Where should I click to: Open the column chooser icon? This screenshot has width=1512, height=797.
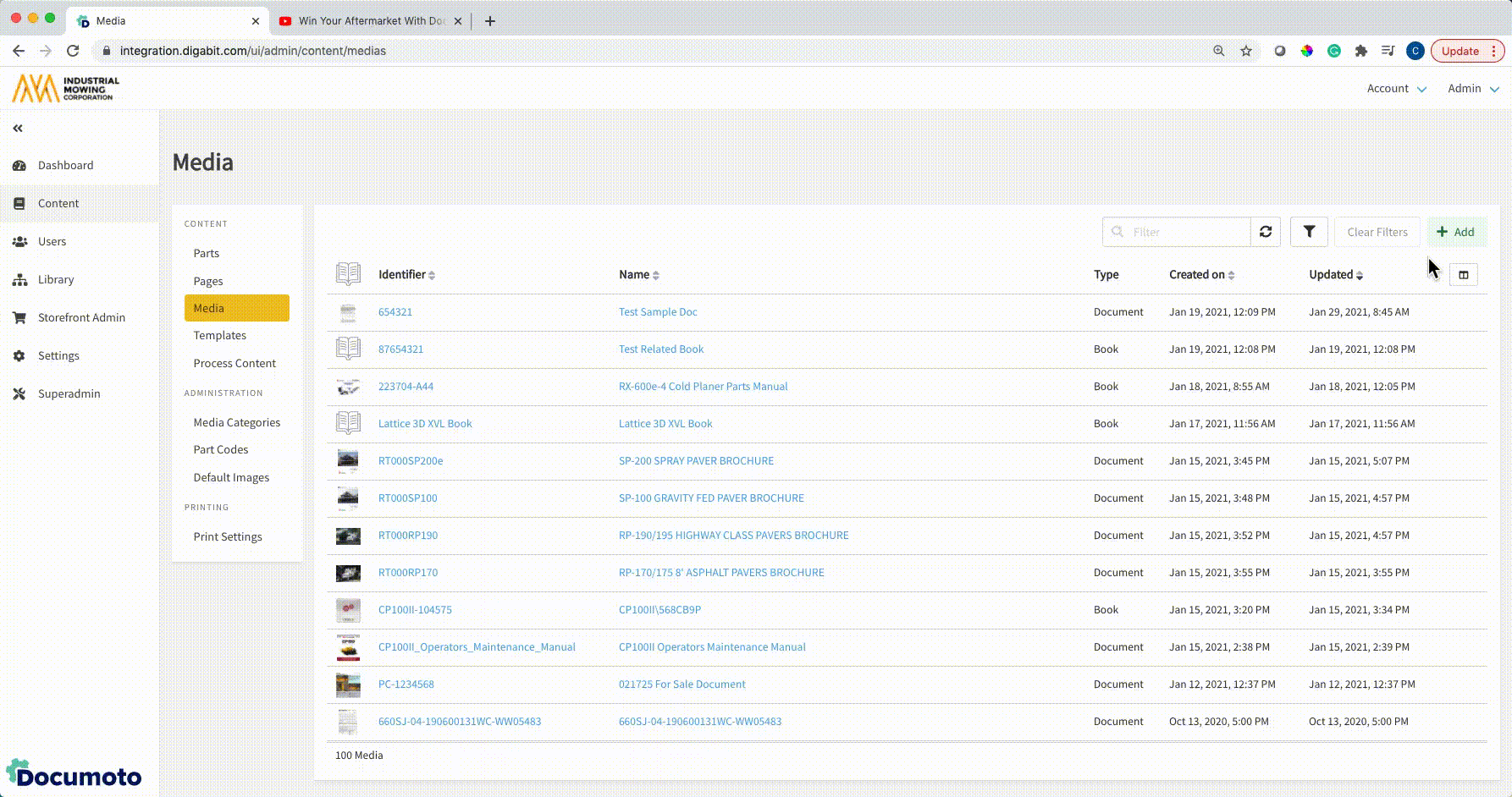pos(1463,275)
